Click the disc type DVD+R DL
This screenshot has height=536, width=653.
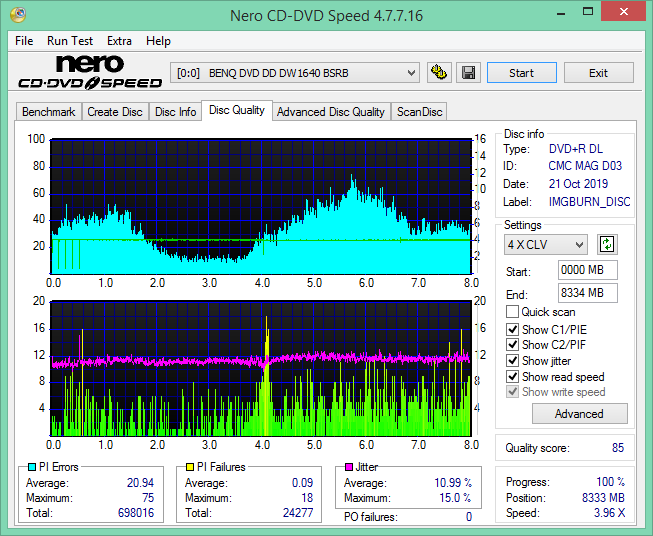point(576,149)
